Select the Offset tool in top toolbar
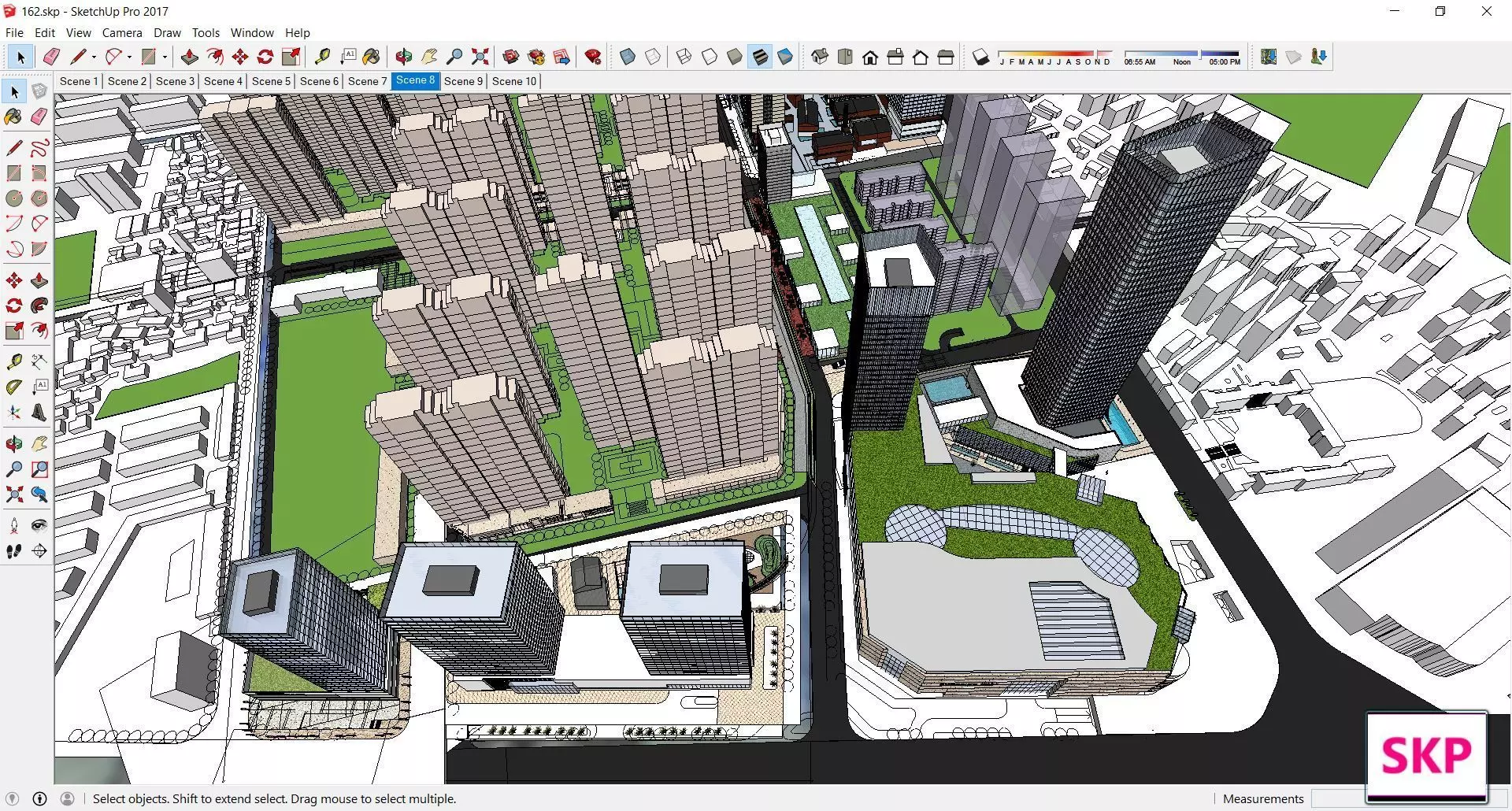Viewport: 1512px width, 811px height. 215,57
